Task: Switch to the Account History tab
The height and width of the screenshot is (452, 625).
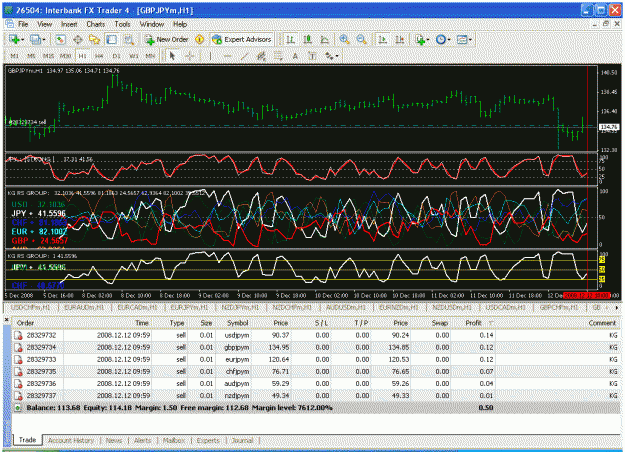Action: coord(71,440)
